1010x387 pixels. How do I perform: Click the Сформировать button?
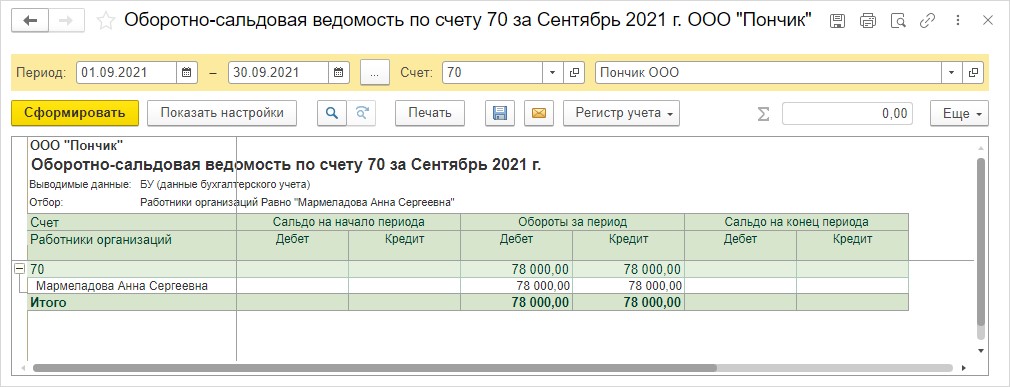(75, 113)
